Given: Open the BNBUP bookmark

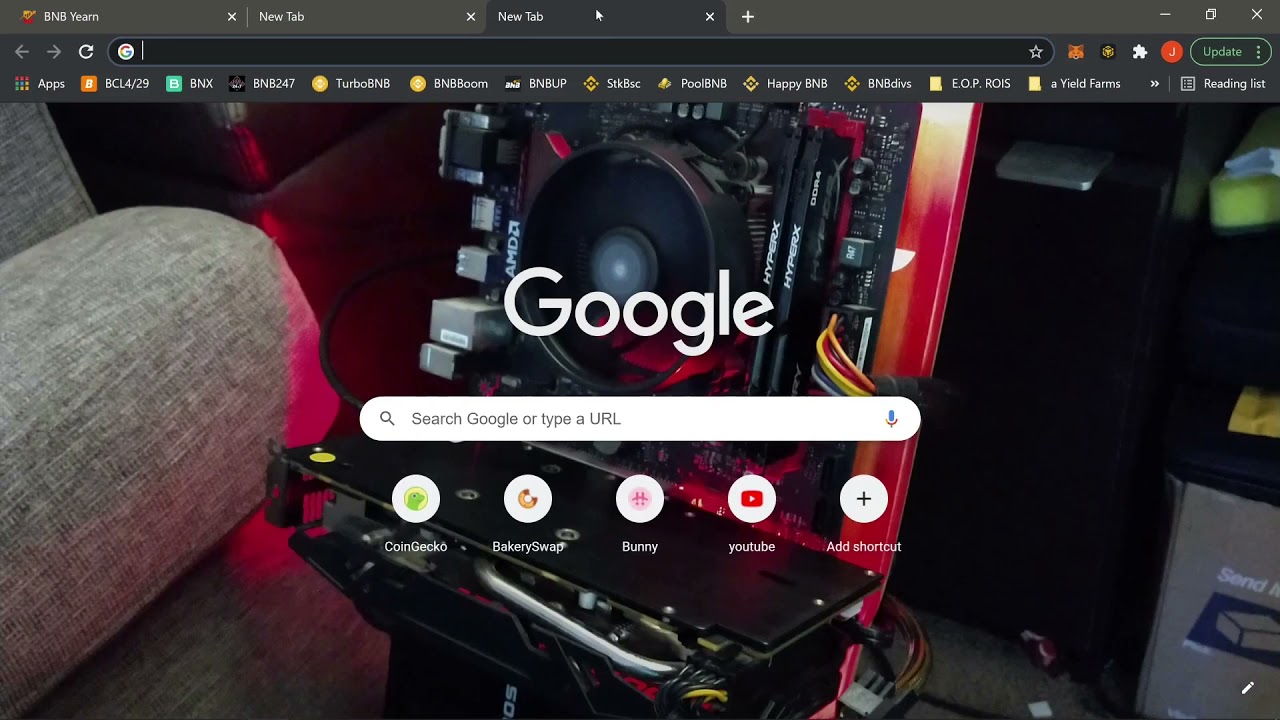Looking at the screenshot, I should click(x=536, y=84).
